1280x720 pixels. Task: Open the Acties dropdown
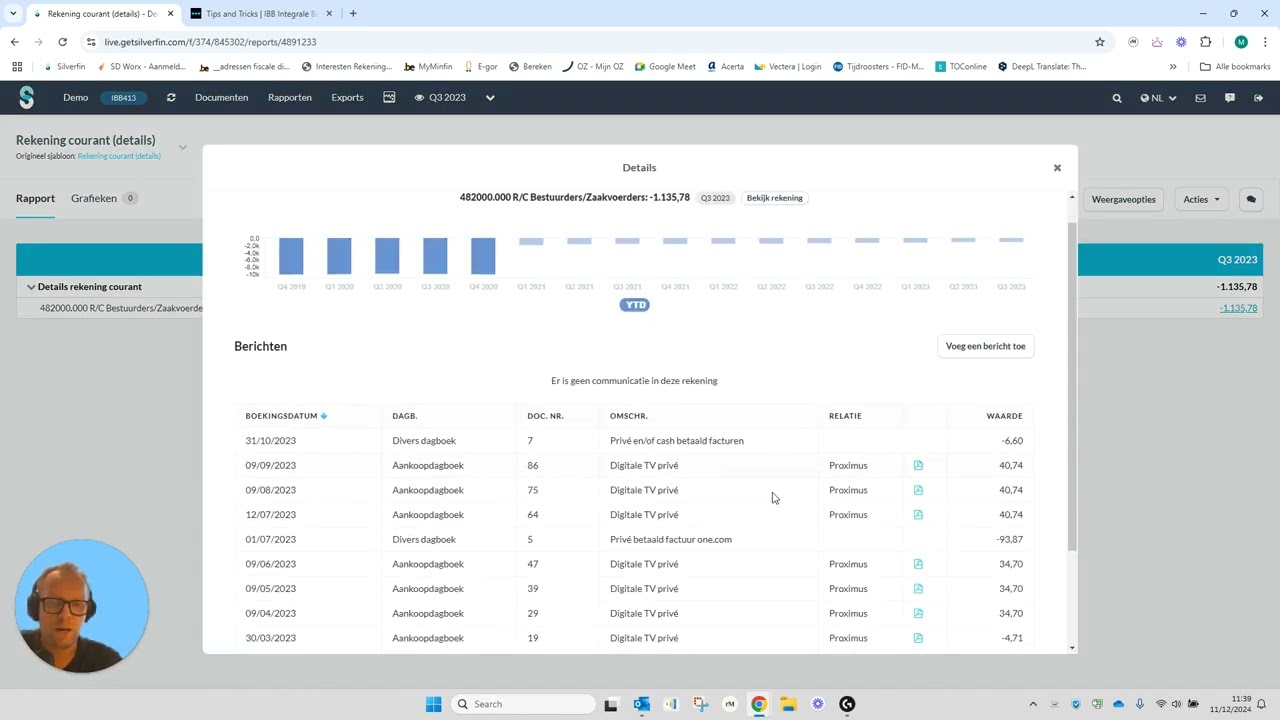(1201, 199)
